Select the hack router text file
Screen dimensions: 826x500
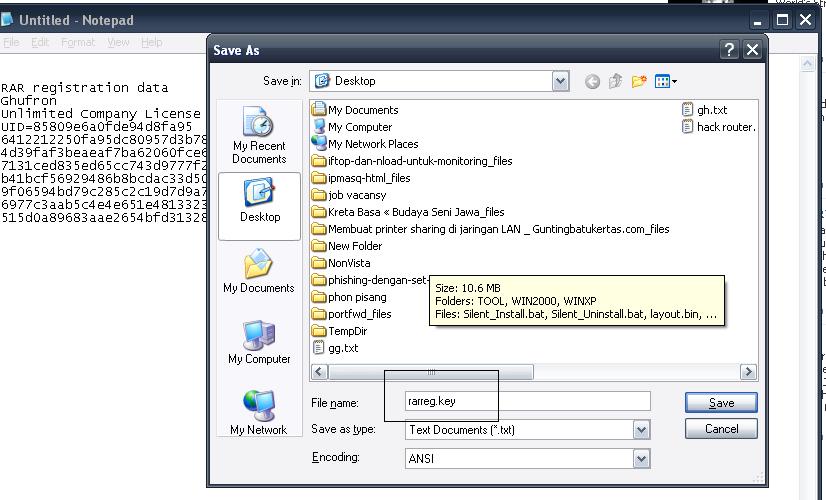719,127
